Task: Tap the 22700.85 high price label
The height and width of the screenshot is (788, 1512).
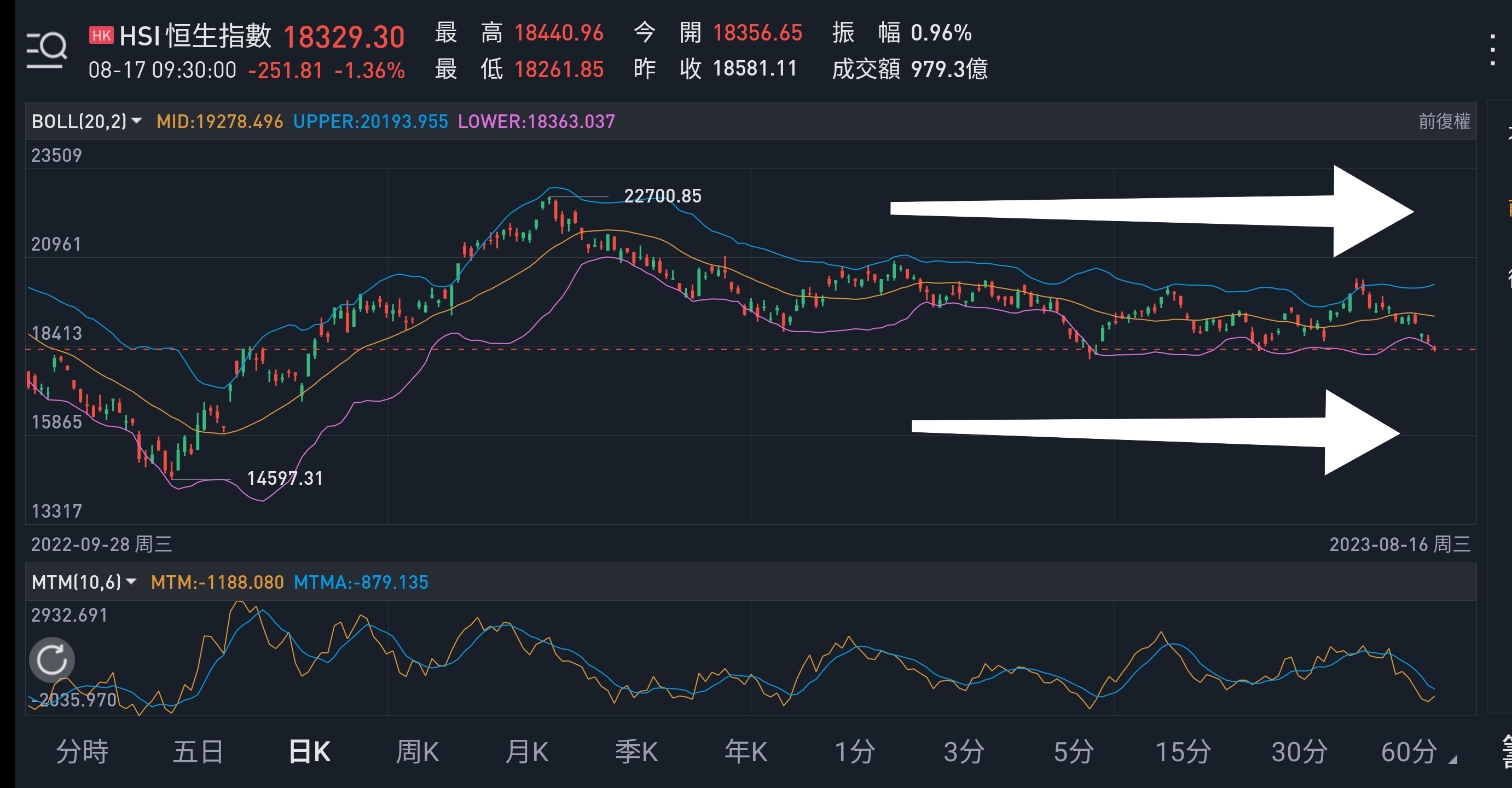Action: (663, 196)
